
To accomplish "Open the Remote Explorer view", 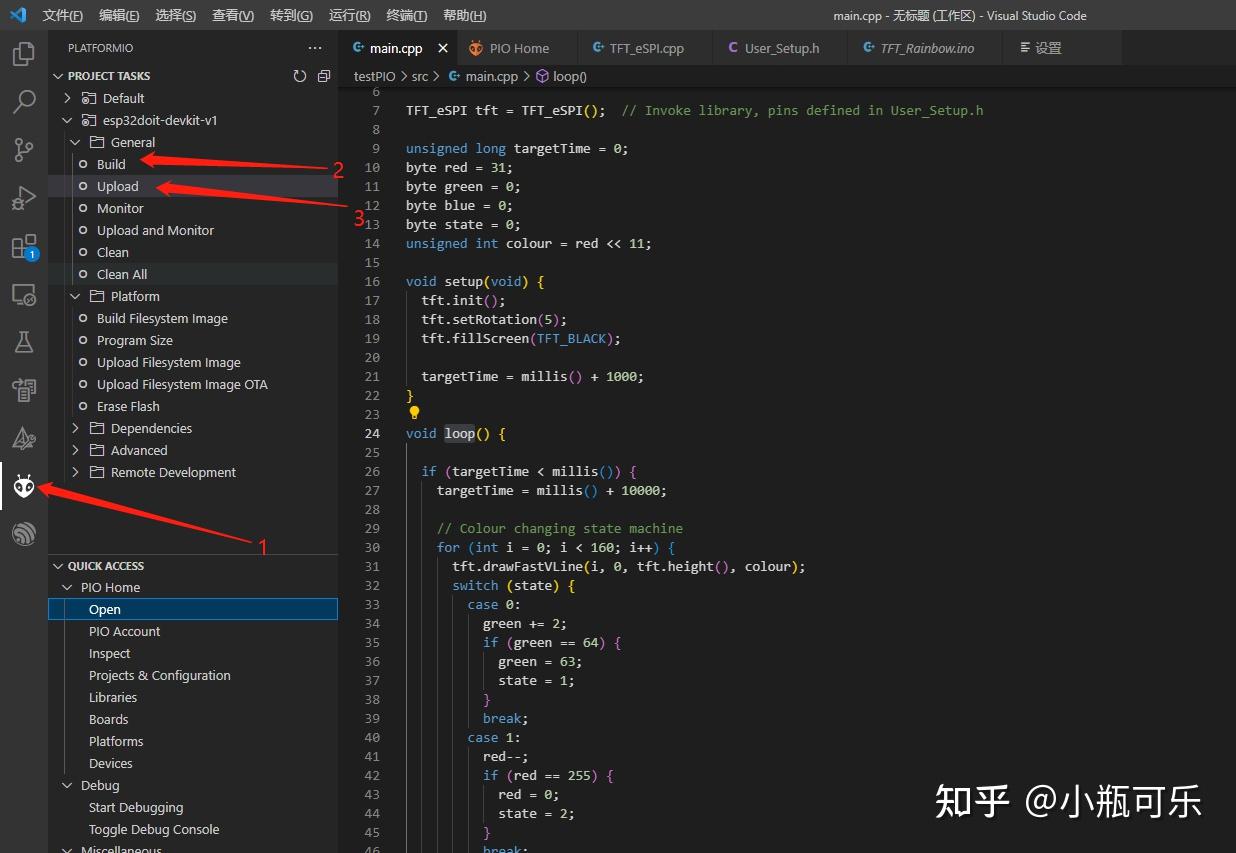I will (x=23, y=293).
